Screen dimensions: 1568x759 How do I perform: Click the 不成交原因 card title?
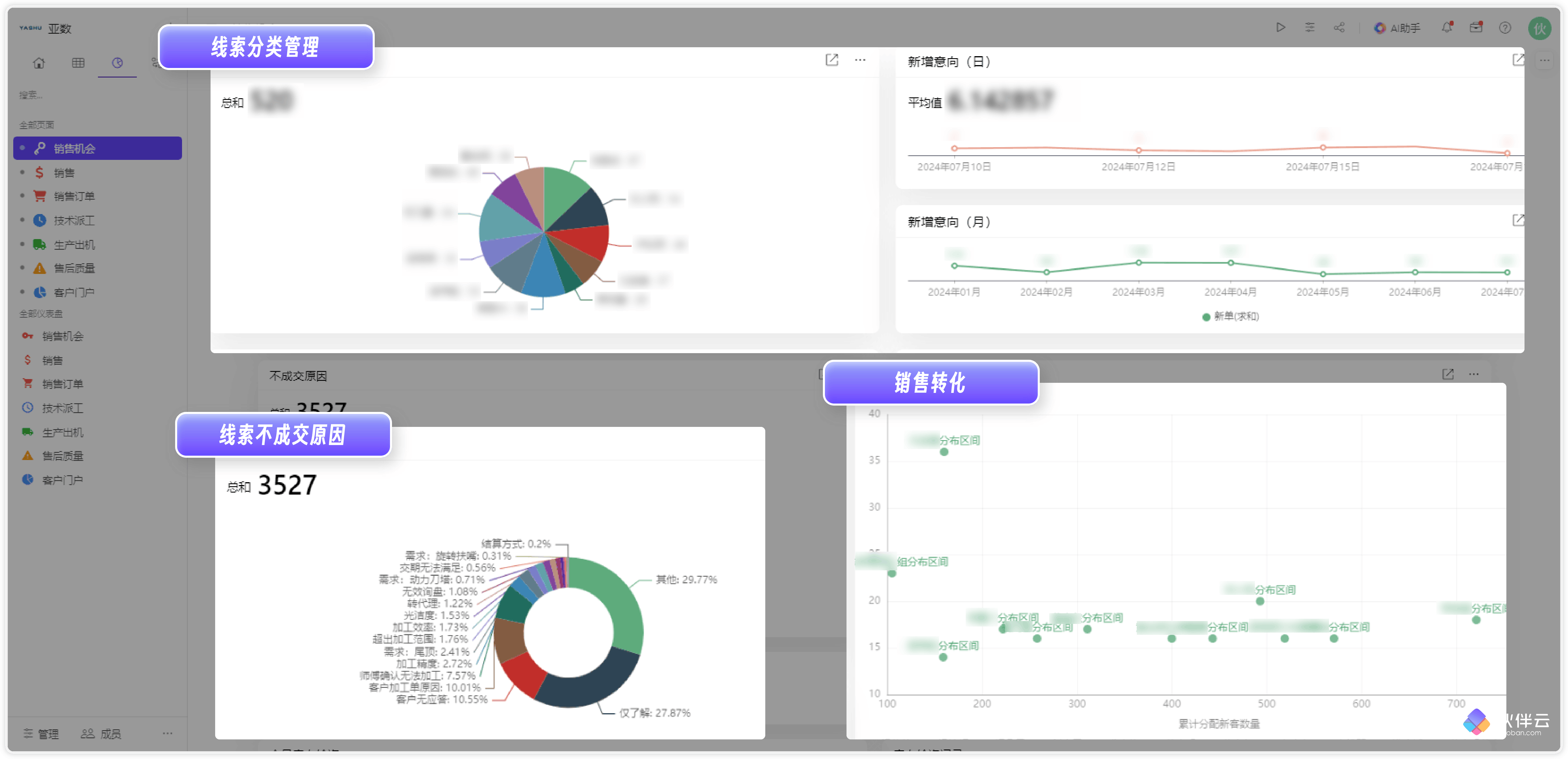pos(298,376)
